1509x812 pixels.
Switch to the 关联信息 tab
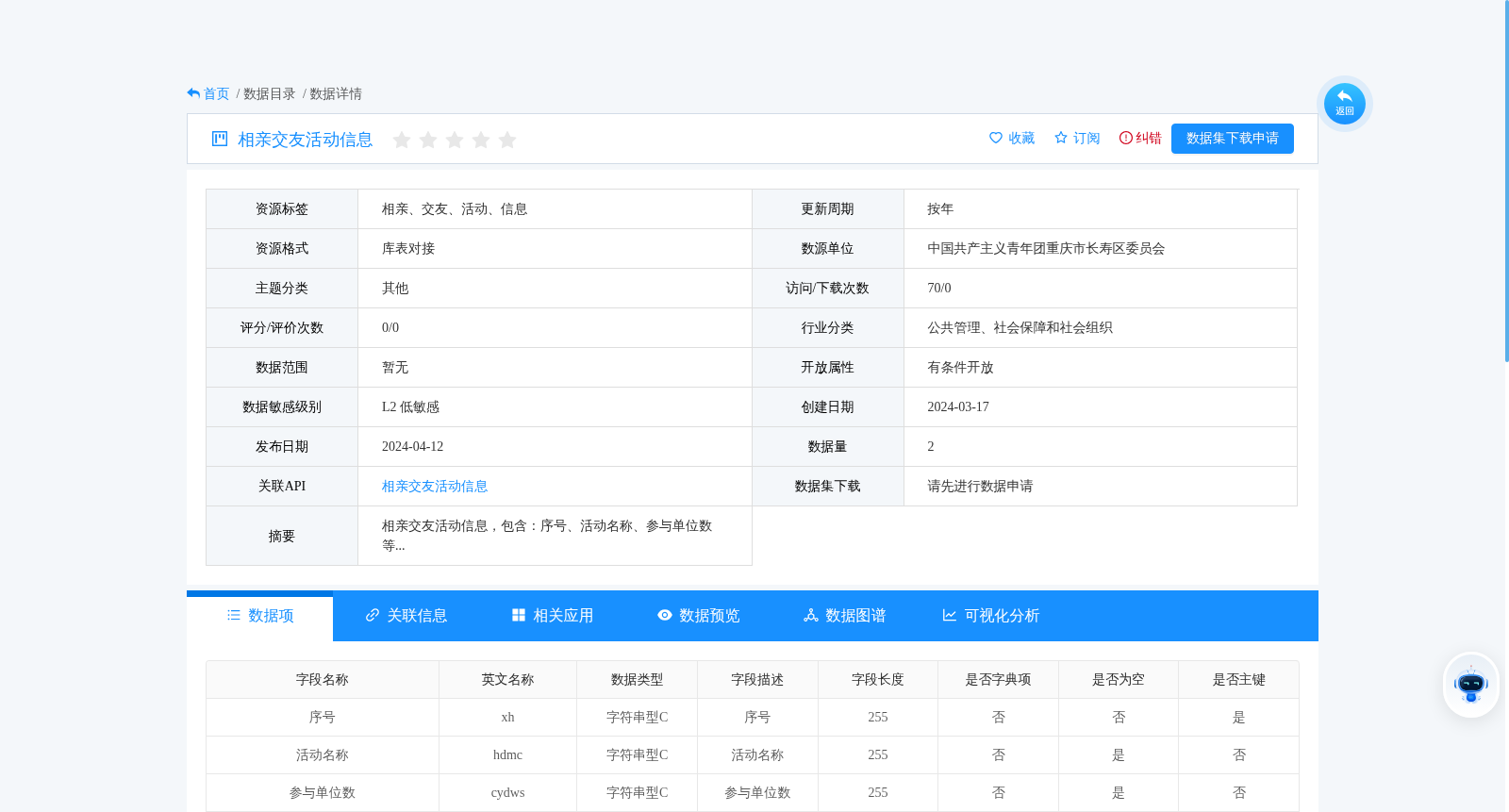(x=406, y=616)
